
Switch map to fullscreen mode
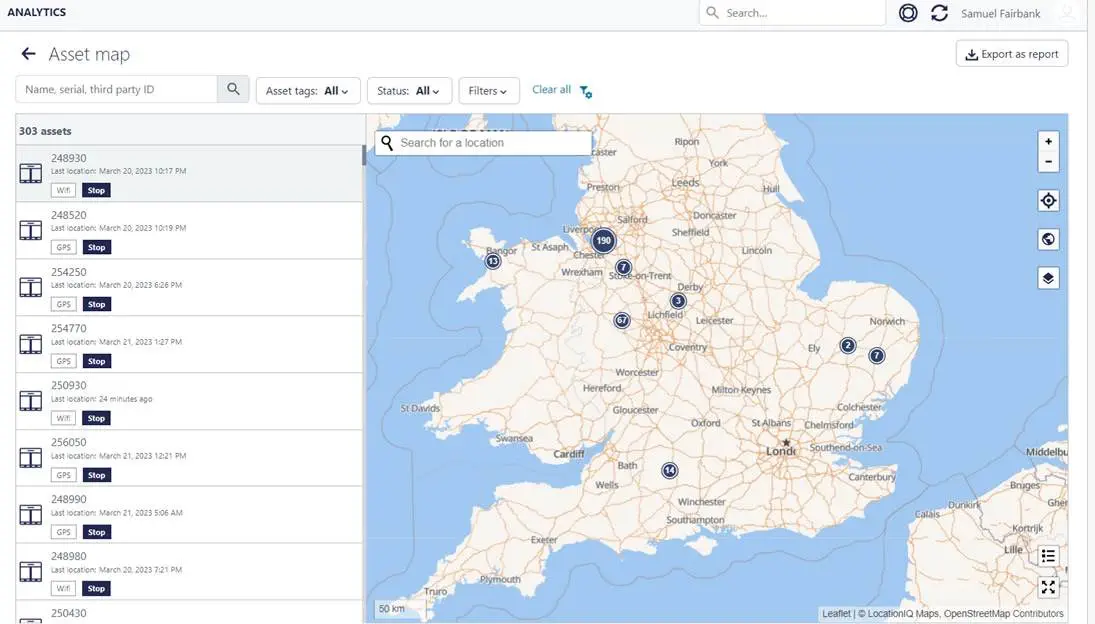coord(1048,587)
